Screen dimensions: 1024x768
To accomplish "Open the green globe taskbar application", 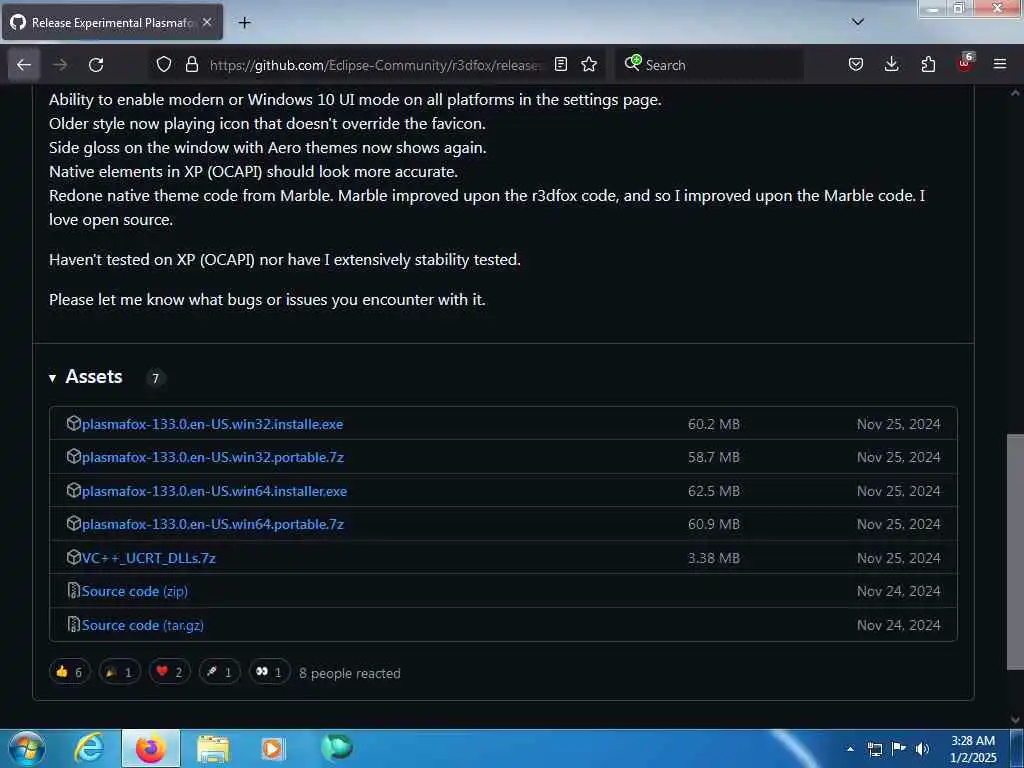I will point(336,747).
